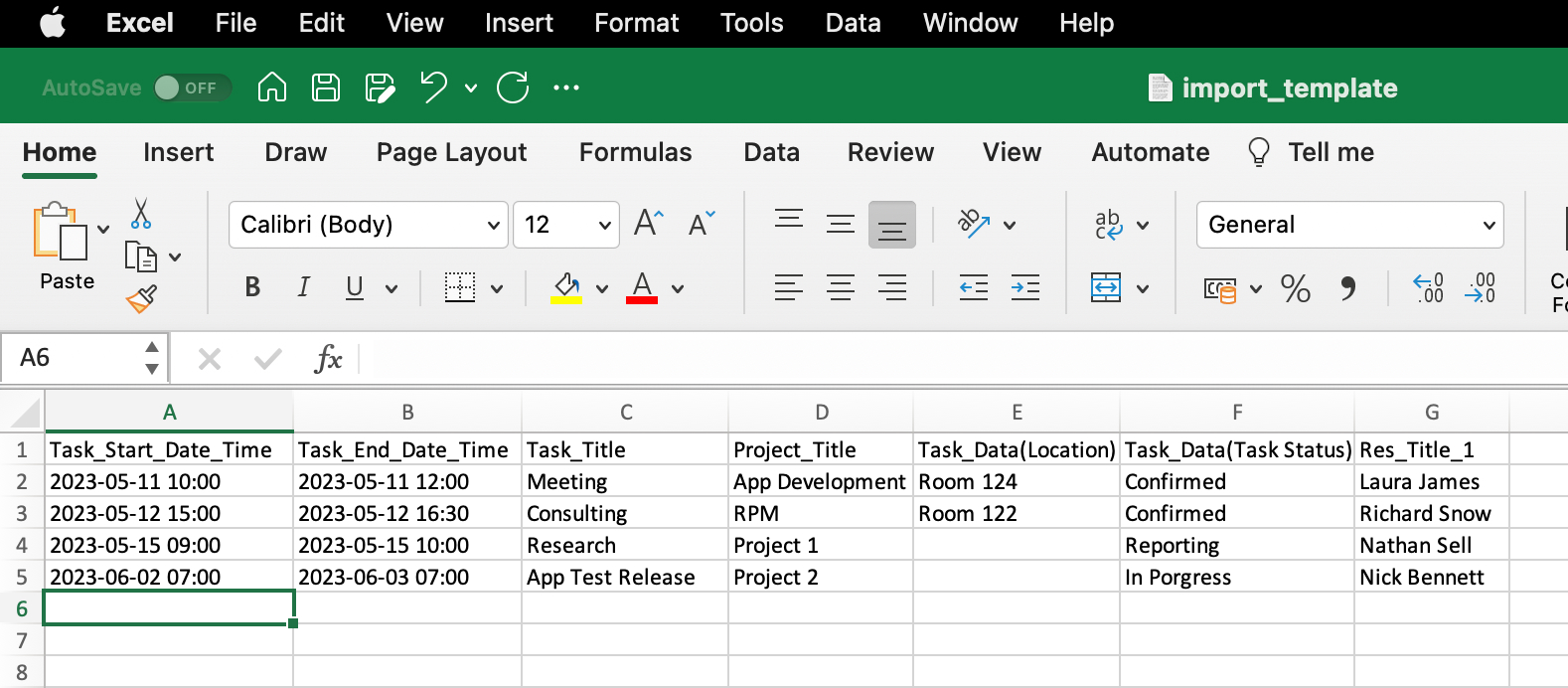The height and width of the screenshot is (688, 1568).
Task: Toggle the bottom align button
Action: click(892, 225)
